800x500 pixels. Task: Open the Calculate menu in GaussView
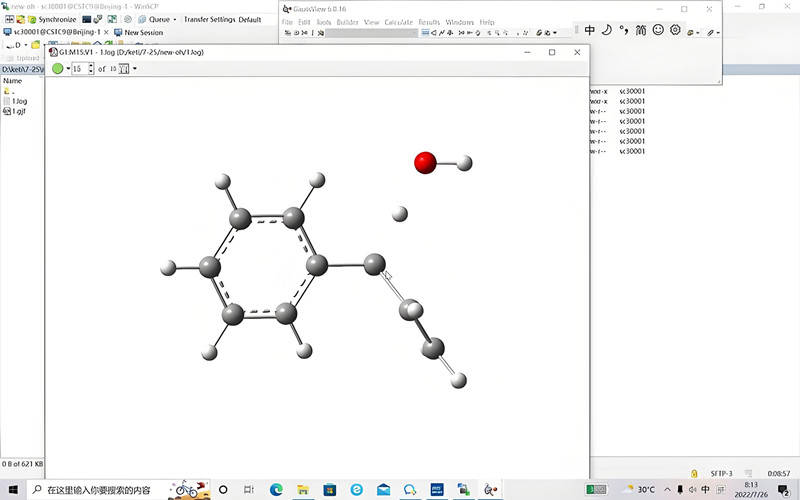(x=397, y=22)
